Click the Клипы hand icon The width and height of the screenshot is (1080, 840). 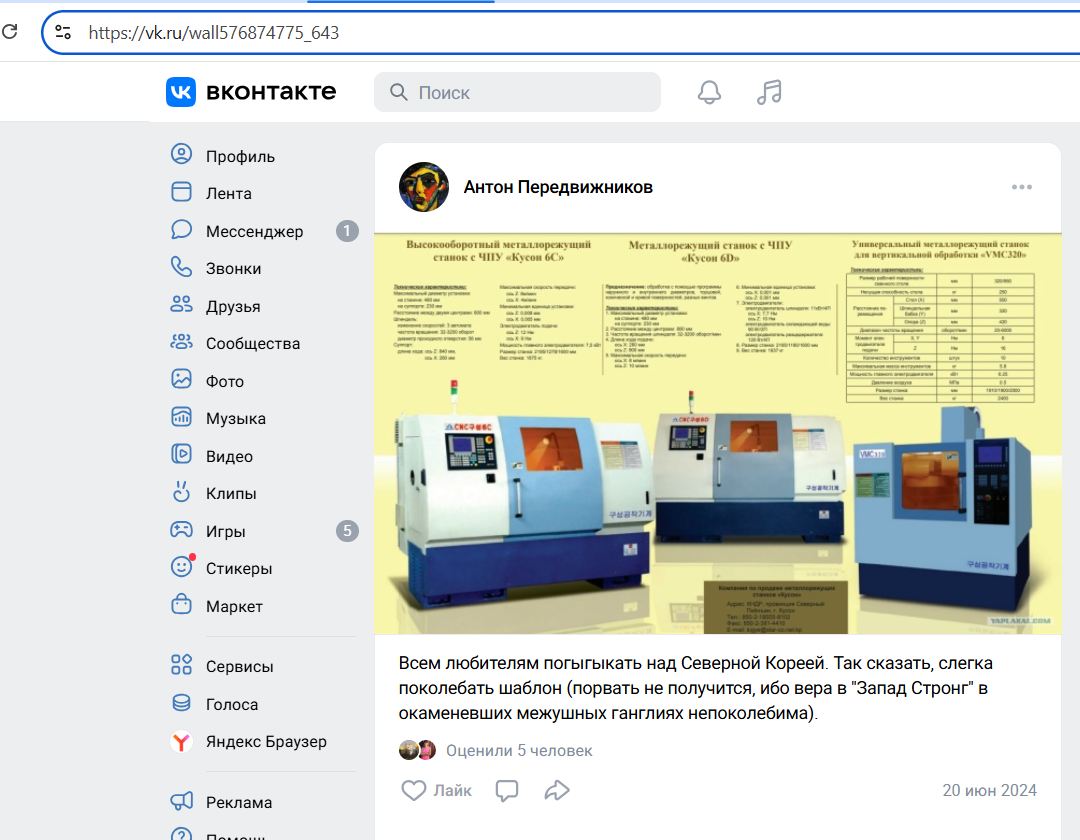181,491
